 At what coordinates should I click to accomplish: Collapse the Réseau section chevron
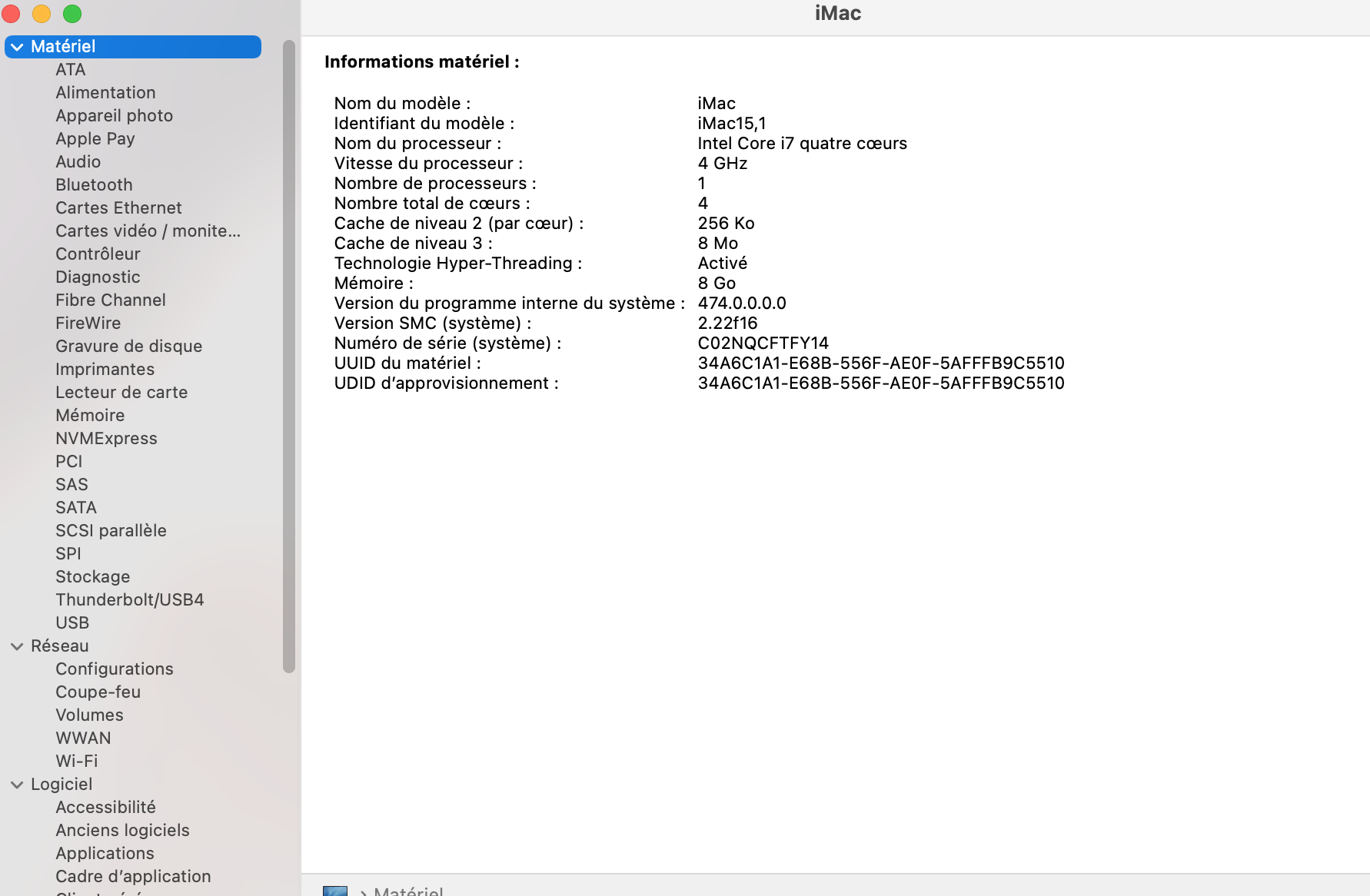[17, 646]
